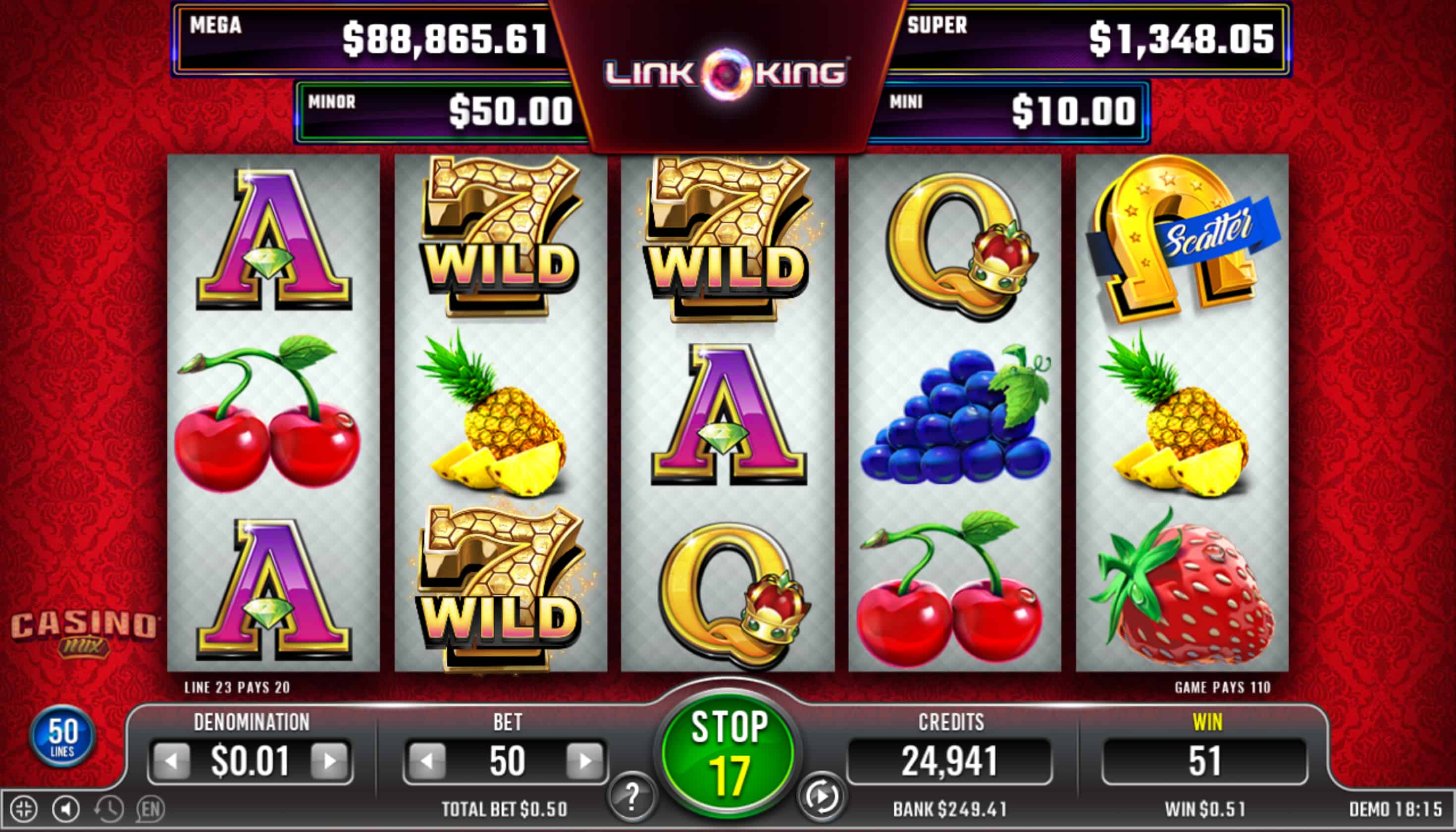Toggle the autoplay circular arrow button

822,796
